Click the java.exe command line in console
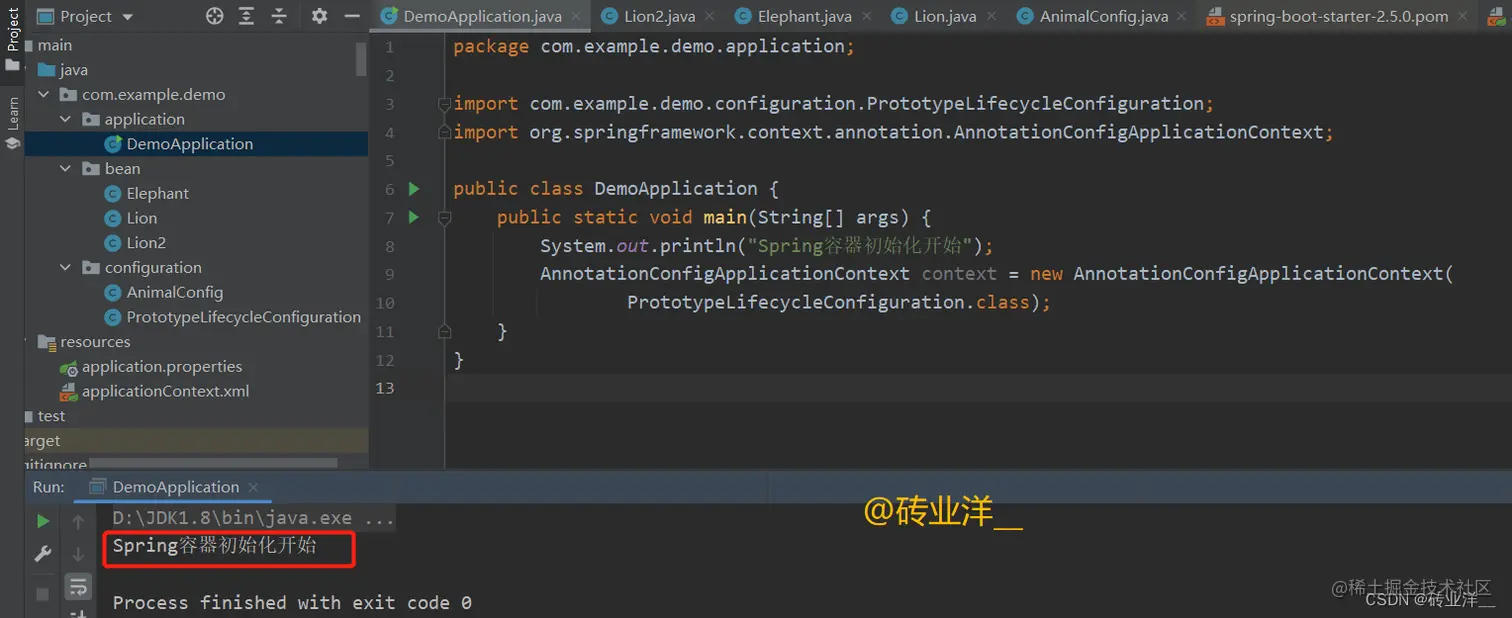This screenshot has height=618, width=1512. (253, 518)
